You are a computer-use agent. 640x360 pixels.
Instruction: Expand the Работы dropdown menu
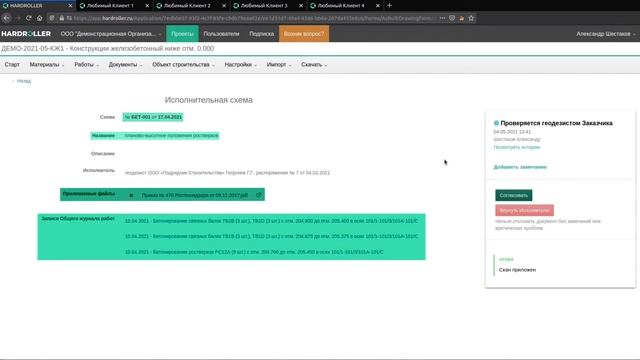(x=87, y=65)
